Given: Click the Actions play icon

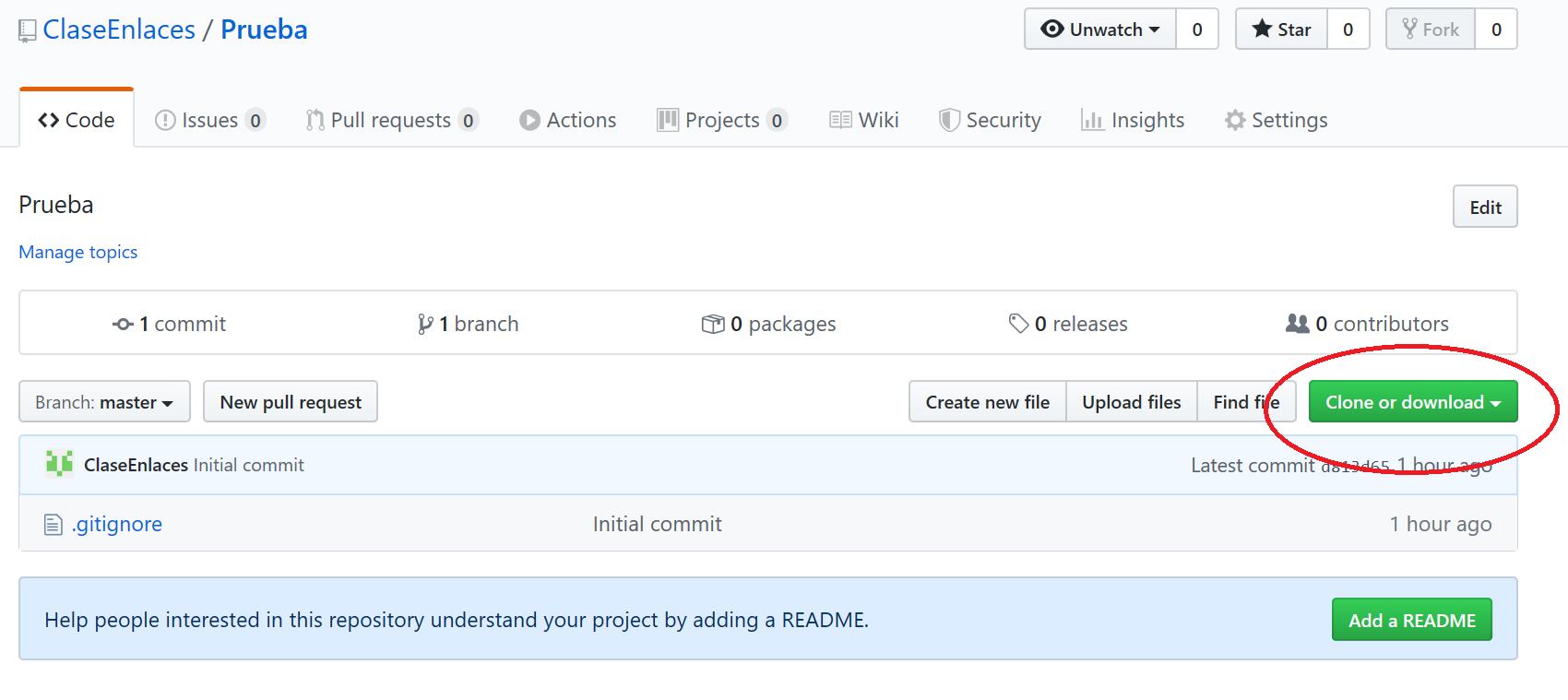Looking at the screenshot, I should coord(529,120).
